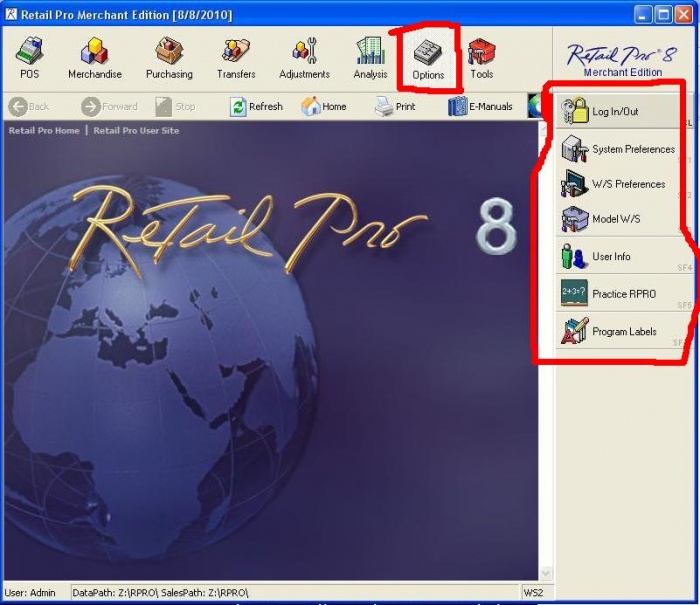Viewport: 700px width, 605px height.
Task: Open the Merchandise module
Action: click(x=95, y=58)
